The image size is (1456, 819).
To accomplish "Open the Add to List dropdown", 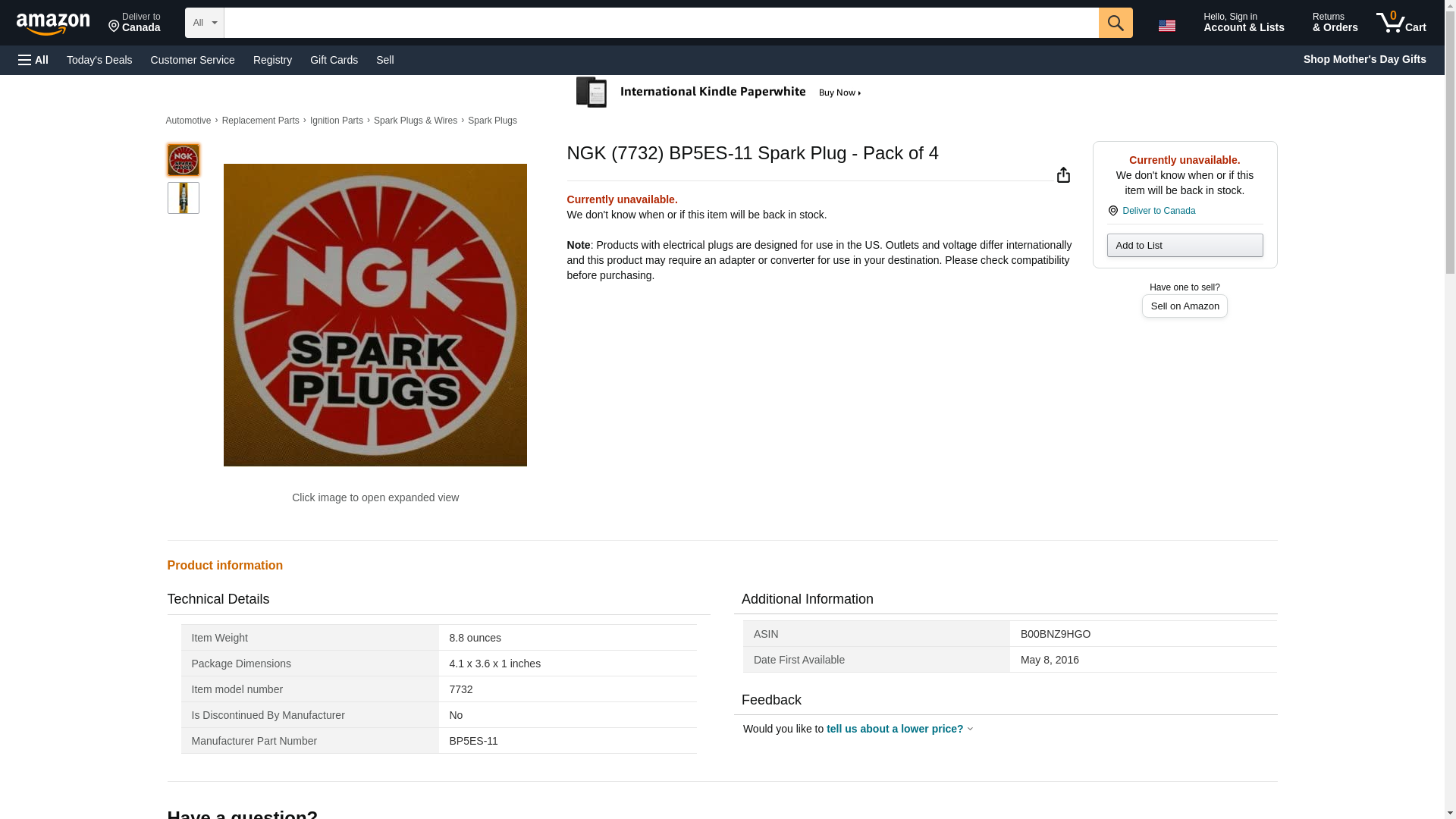I will pyautogui.click(x=1184, y=245).
